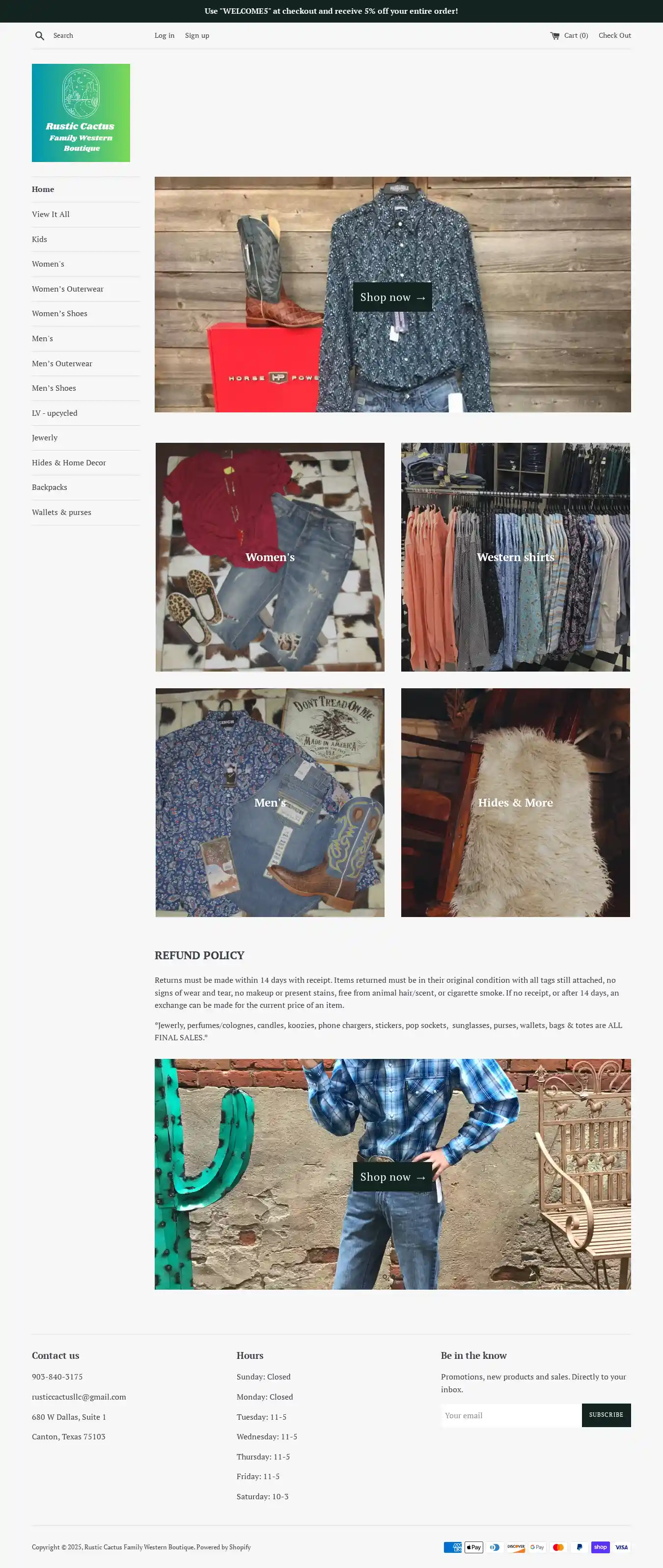
Task: Open the Western shirts collection tile
Action: [516, 557]
